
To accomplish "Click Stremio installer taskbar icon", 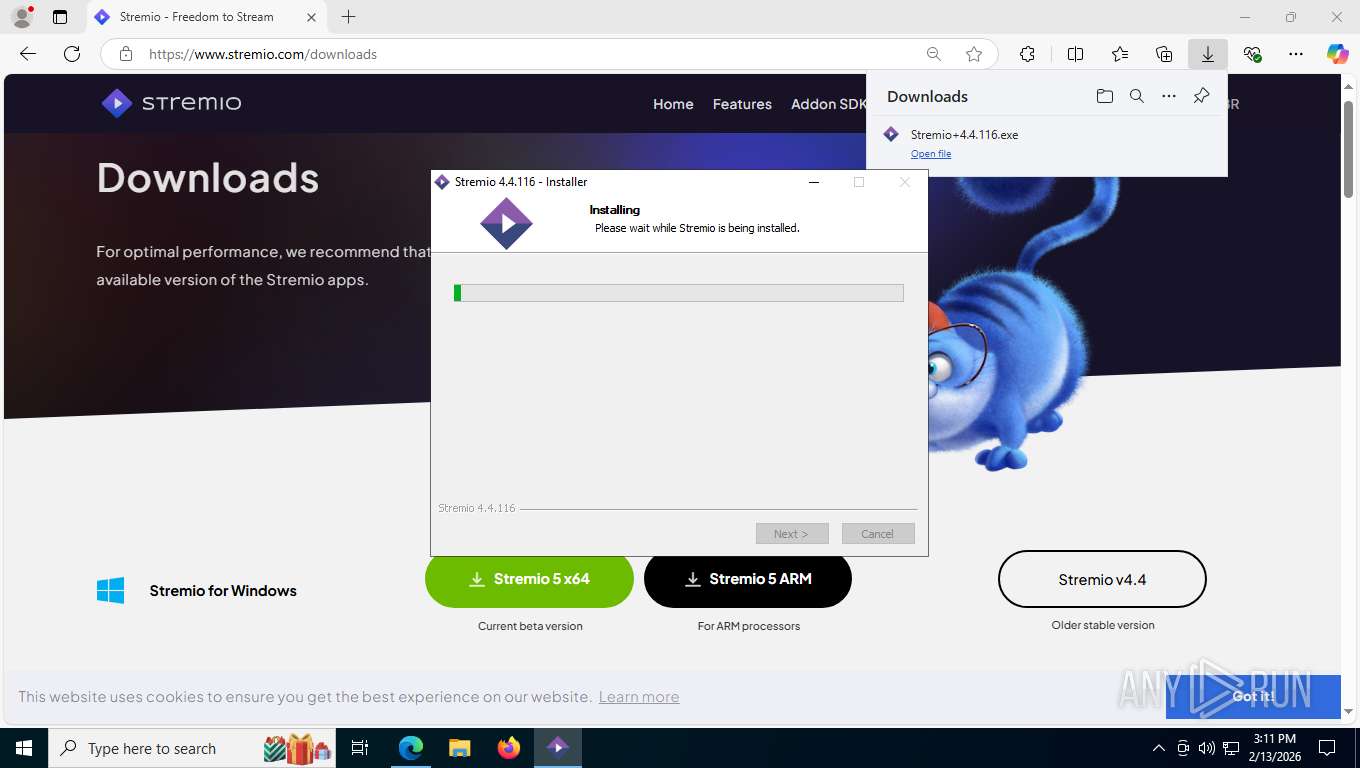I will point(558,748).
